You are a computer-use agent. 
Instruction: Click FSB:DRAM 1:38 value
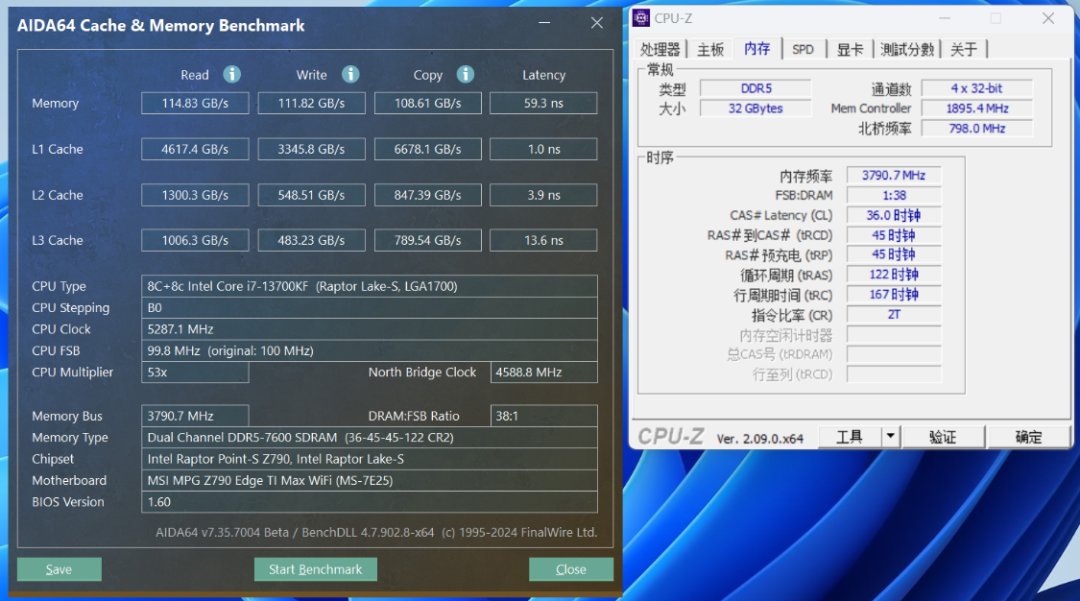click(893, 196)
